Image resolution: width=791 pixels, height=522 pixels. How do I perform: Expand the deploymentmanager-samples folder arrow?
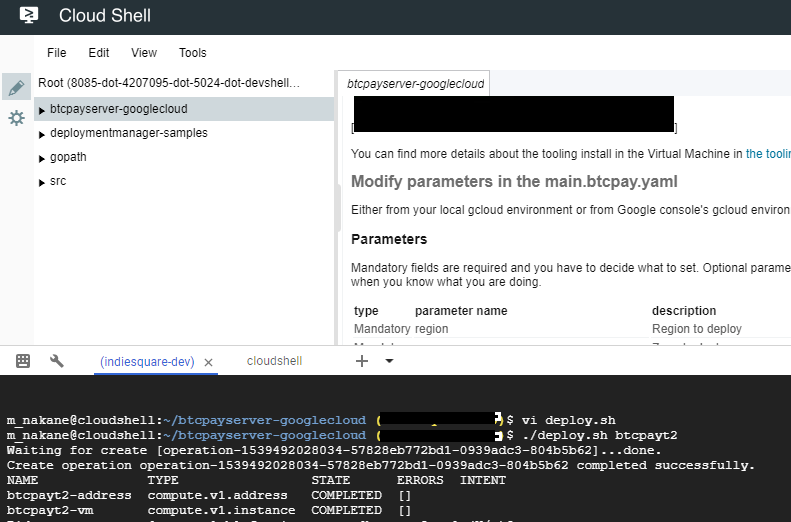[x=42, y=134]
